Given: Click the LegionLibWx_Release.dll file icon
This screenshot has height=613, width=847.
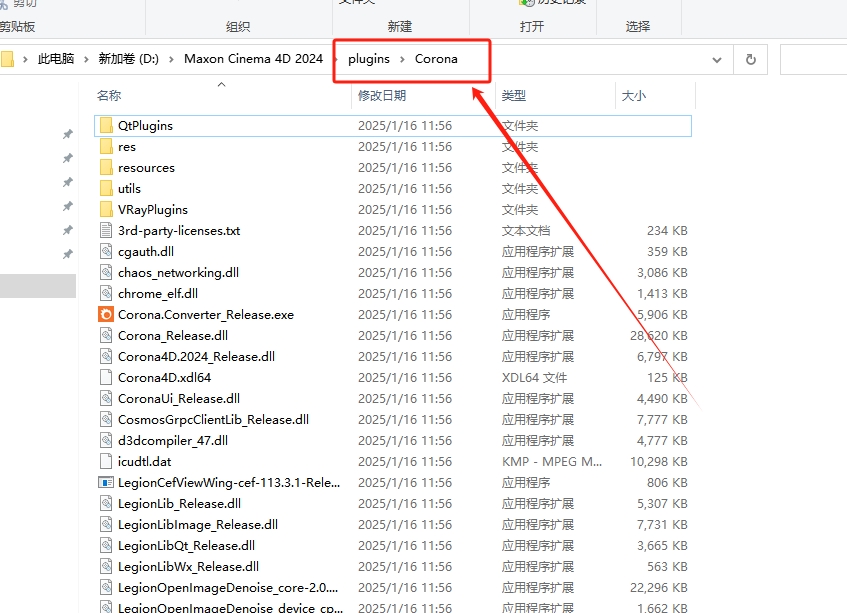Looking at the screenshot, I should [x=106, y=567].
